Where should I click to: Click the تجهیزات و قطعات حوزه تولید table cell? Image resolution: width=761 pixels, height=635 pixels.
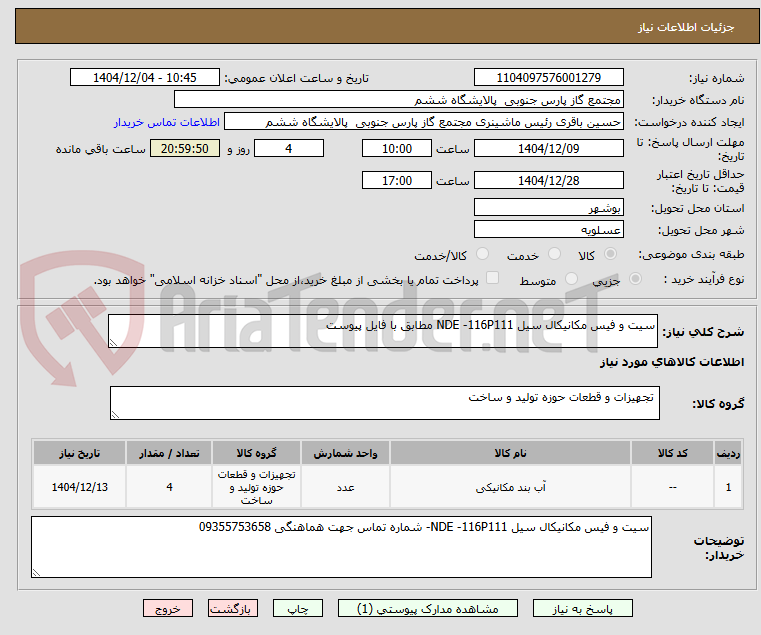coord(256,487)
